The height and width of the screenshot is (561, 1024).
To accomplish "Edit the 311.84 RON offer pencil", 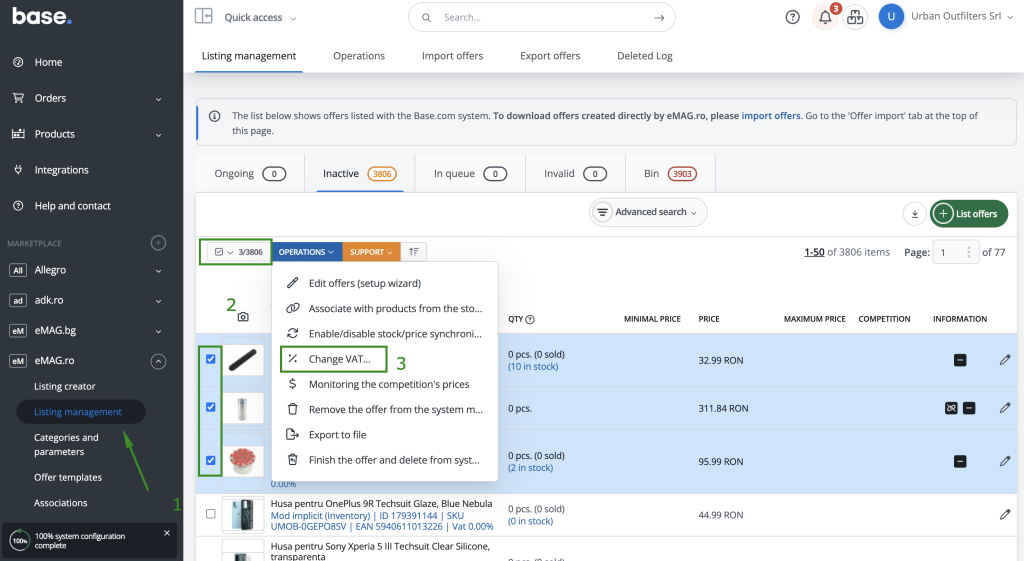I will pos(1004,408).
